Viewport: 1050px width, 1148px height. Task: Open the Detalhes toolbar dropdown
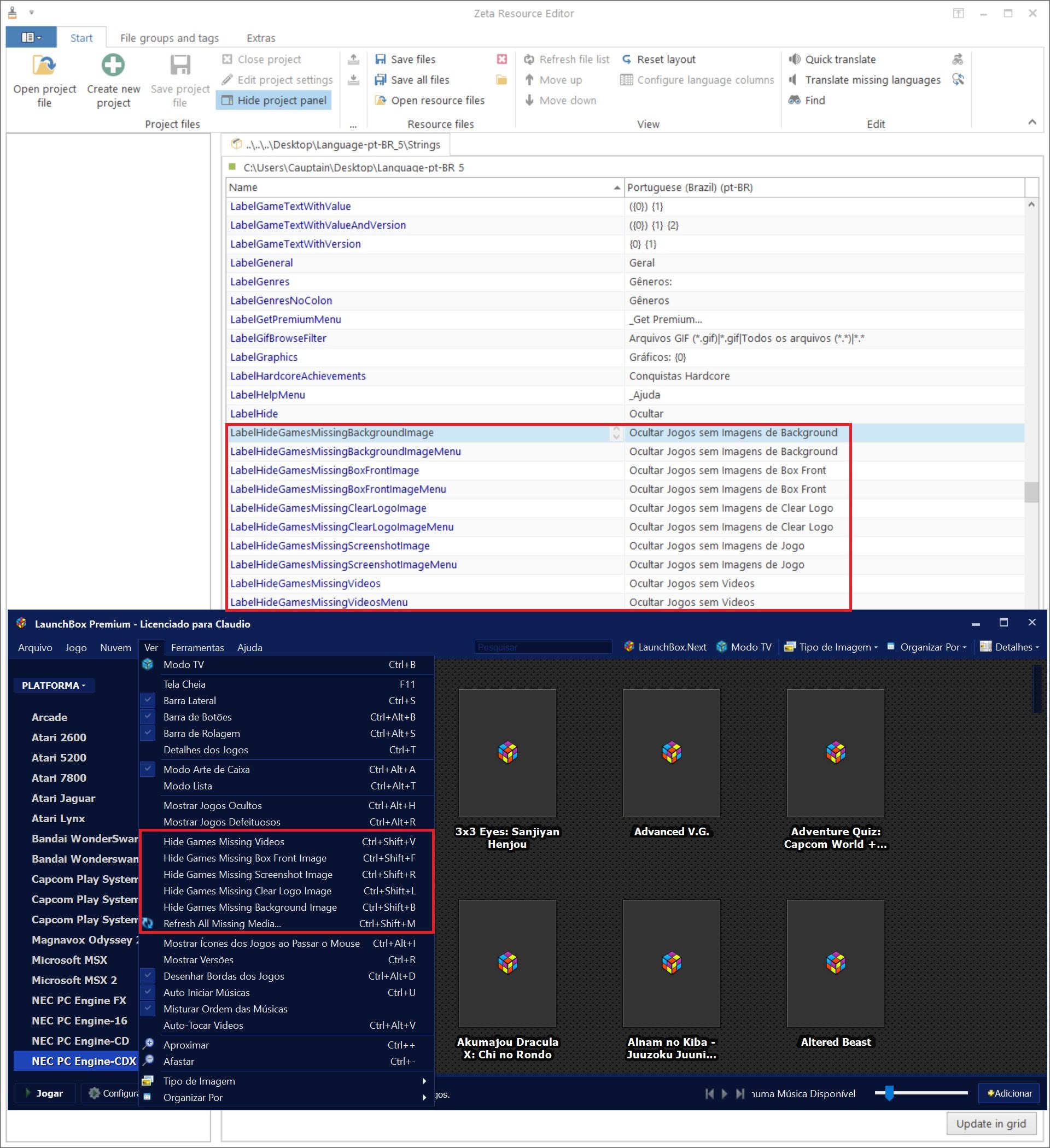[x=1009, y=647]
